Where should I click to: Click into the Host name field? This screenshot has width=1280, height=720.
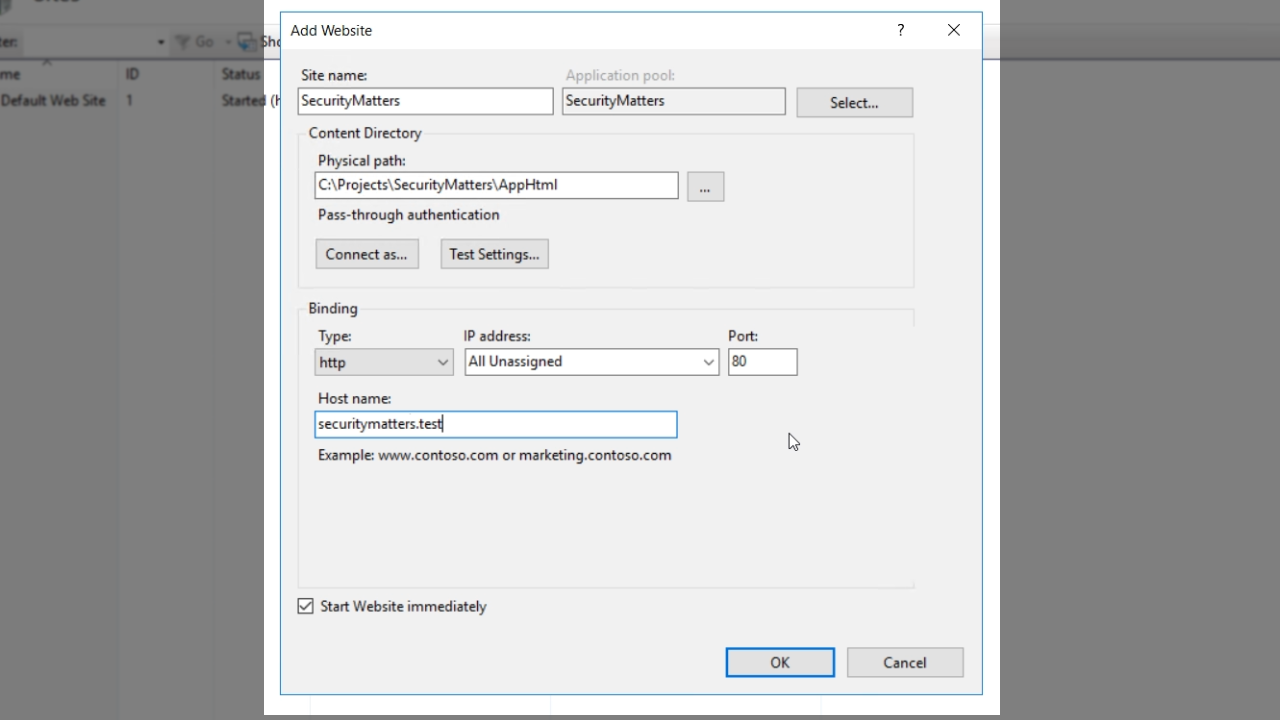(496, 424)
